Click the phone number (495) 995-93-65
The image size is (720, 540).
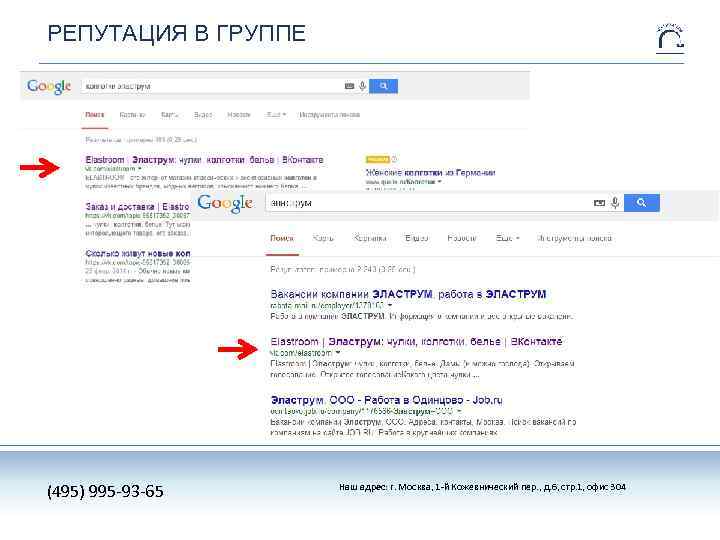click(105, 491)
